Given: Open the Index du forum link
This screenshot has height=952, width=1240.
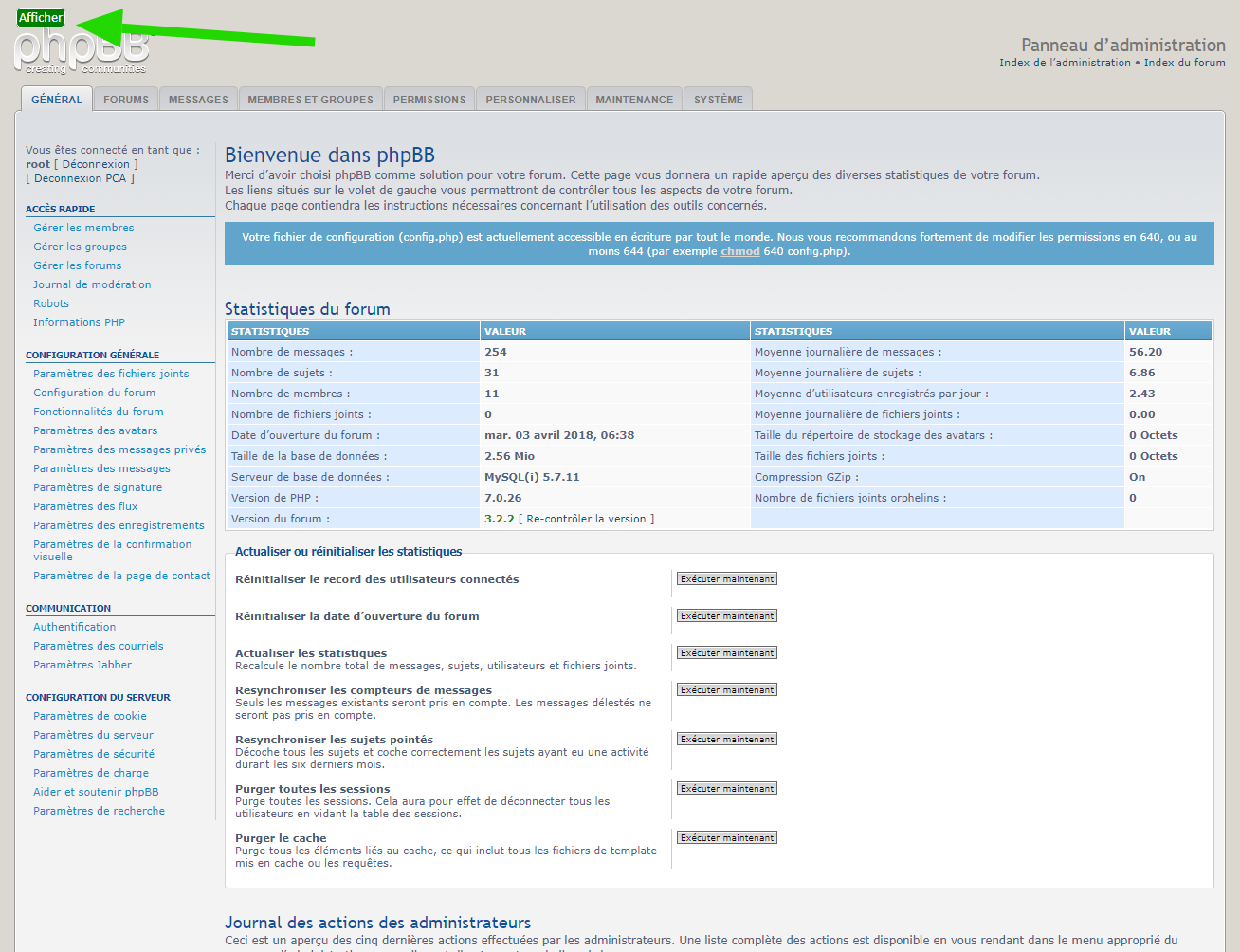Looking at the screenshot, I should (x=1184, y=63).
